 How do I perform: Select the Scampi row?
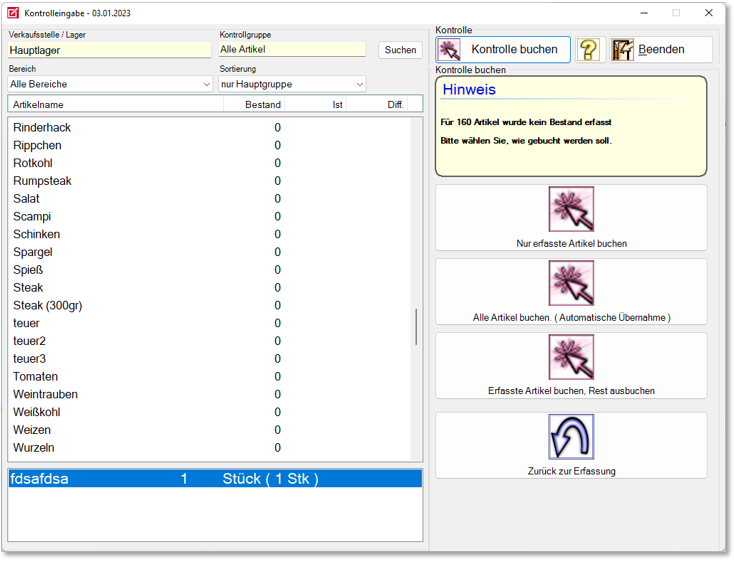[x=209, y=216]
